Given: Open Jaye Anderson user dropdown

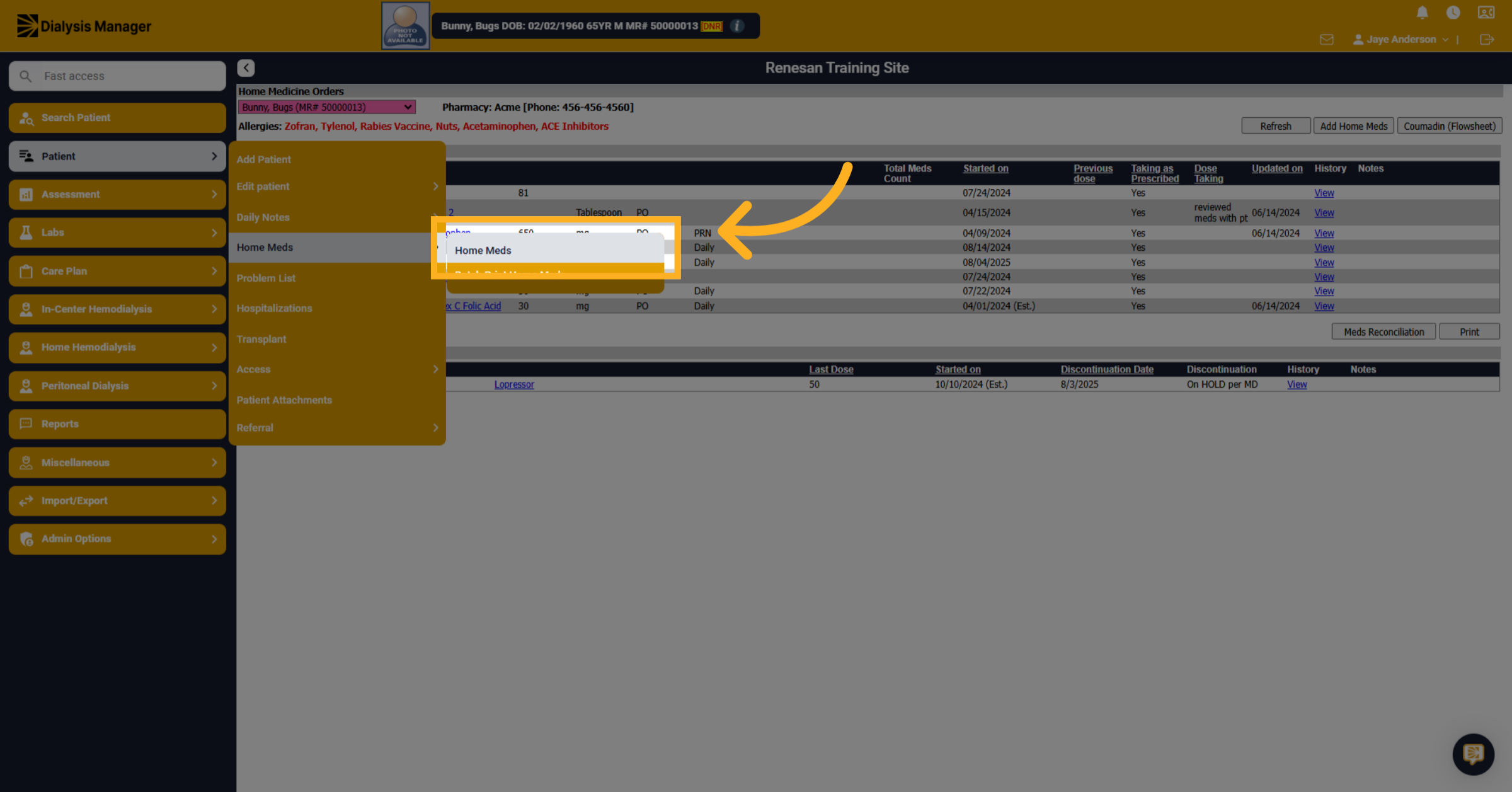Looking at the screenshot, I should 1400,39.
